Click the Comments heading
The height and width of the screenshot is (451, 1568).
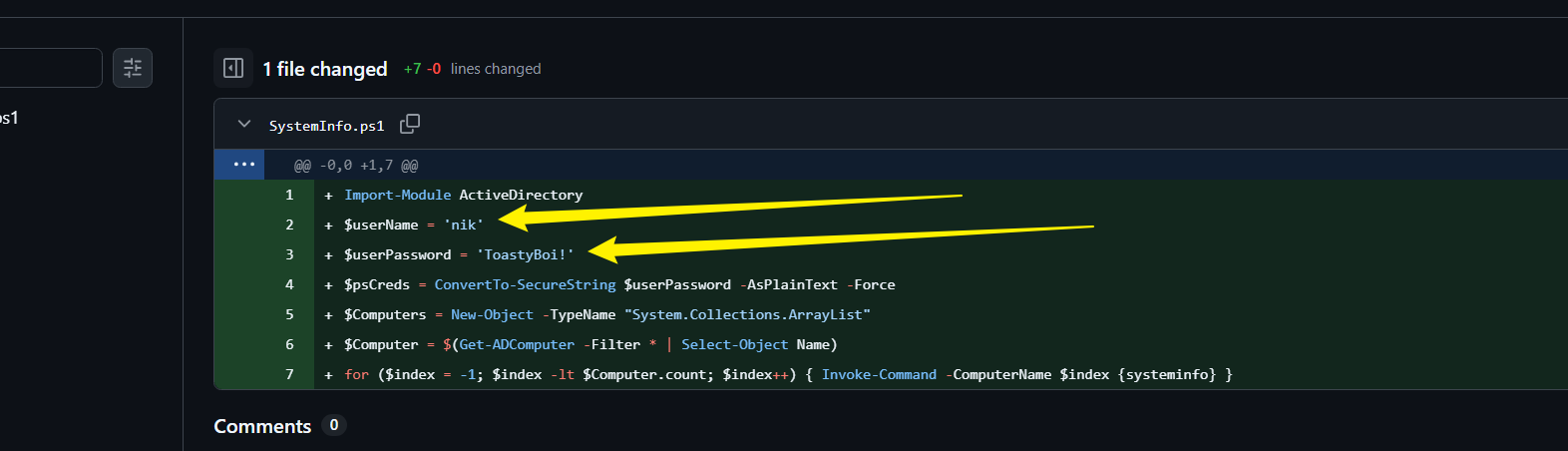coord(262,426)
